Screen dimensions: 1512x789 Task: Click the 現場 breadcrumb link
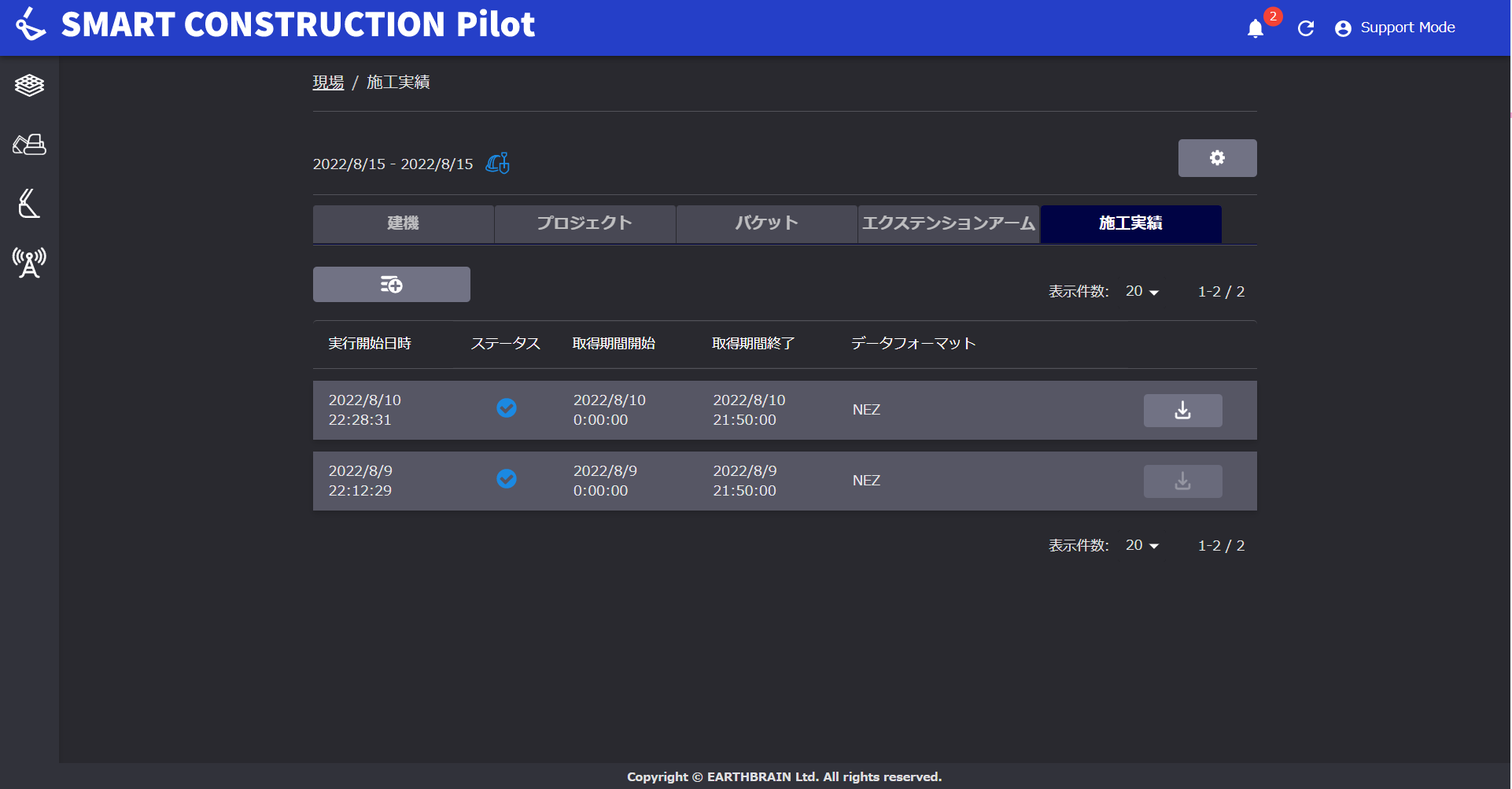click(x=328, y=82)
